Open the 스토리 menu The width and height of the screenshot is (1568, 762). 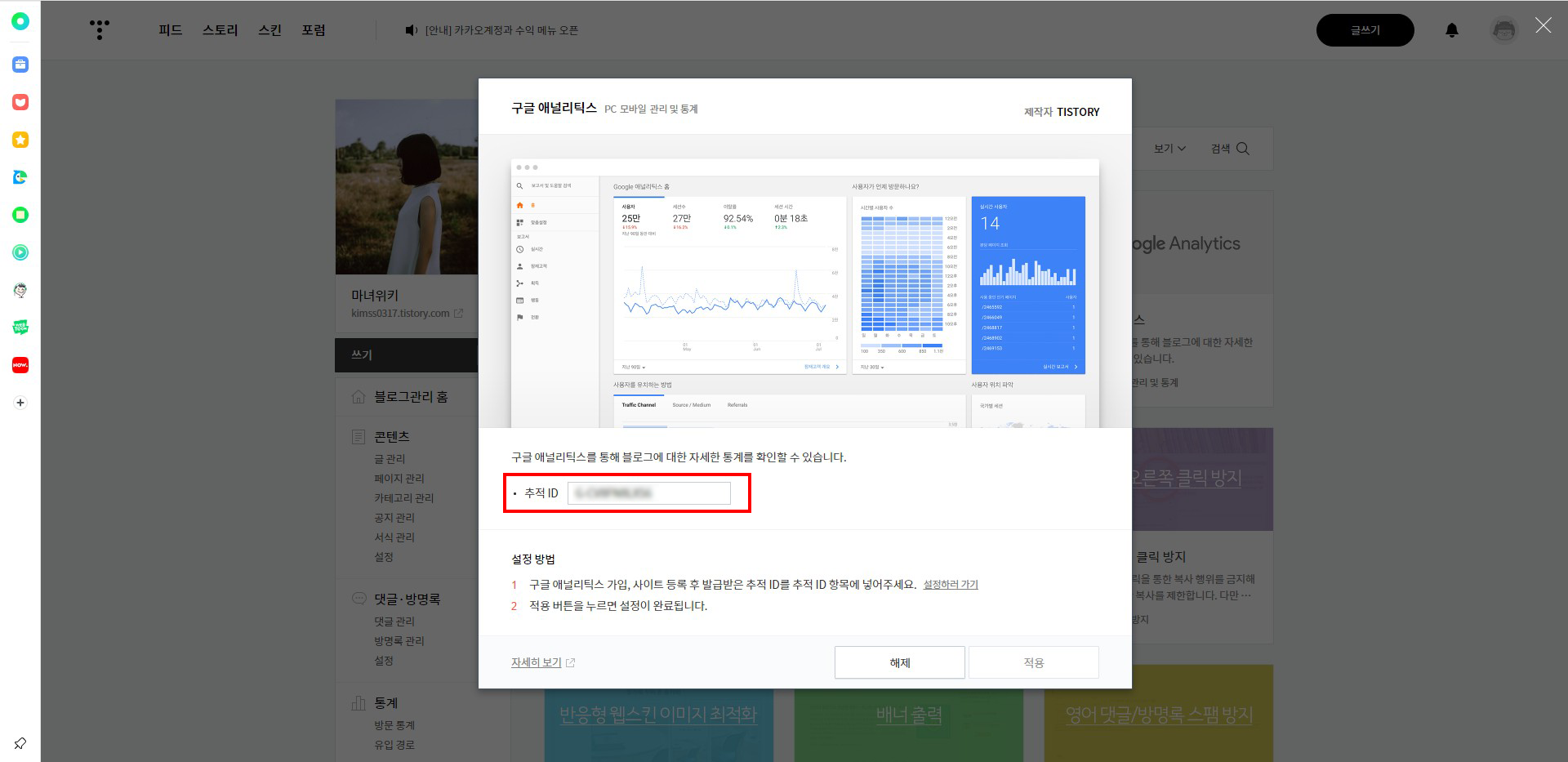[220, 30]
